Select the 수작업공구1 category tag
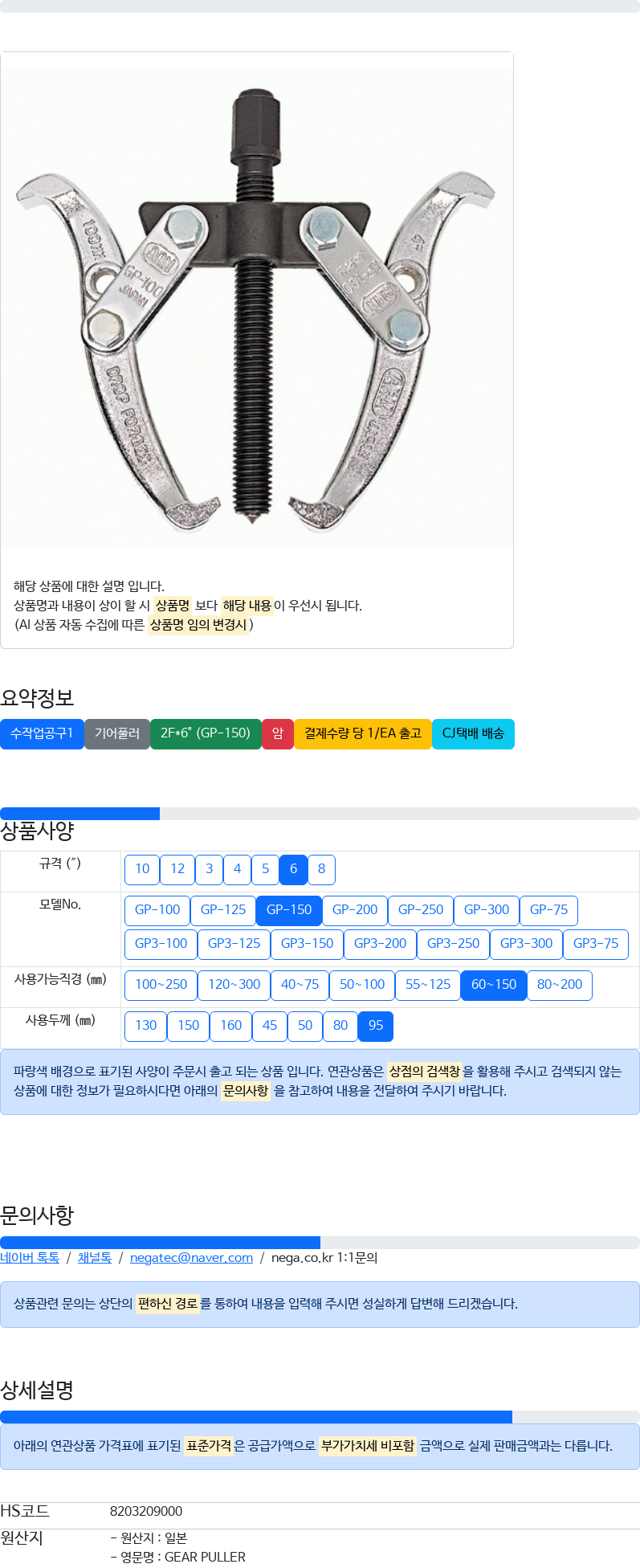The width and height of the screenshot is (640, 1568). click(x=42, y=733)
